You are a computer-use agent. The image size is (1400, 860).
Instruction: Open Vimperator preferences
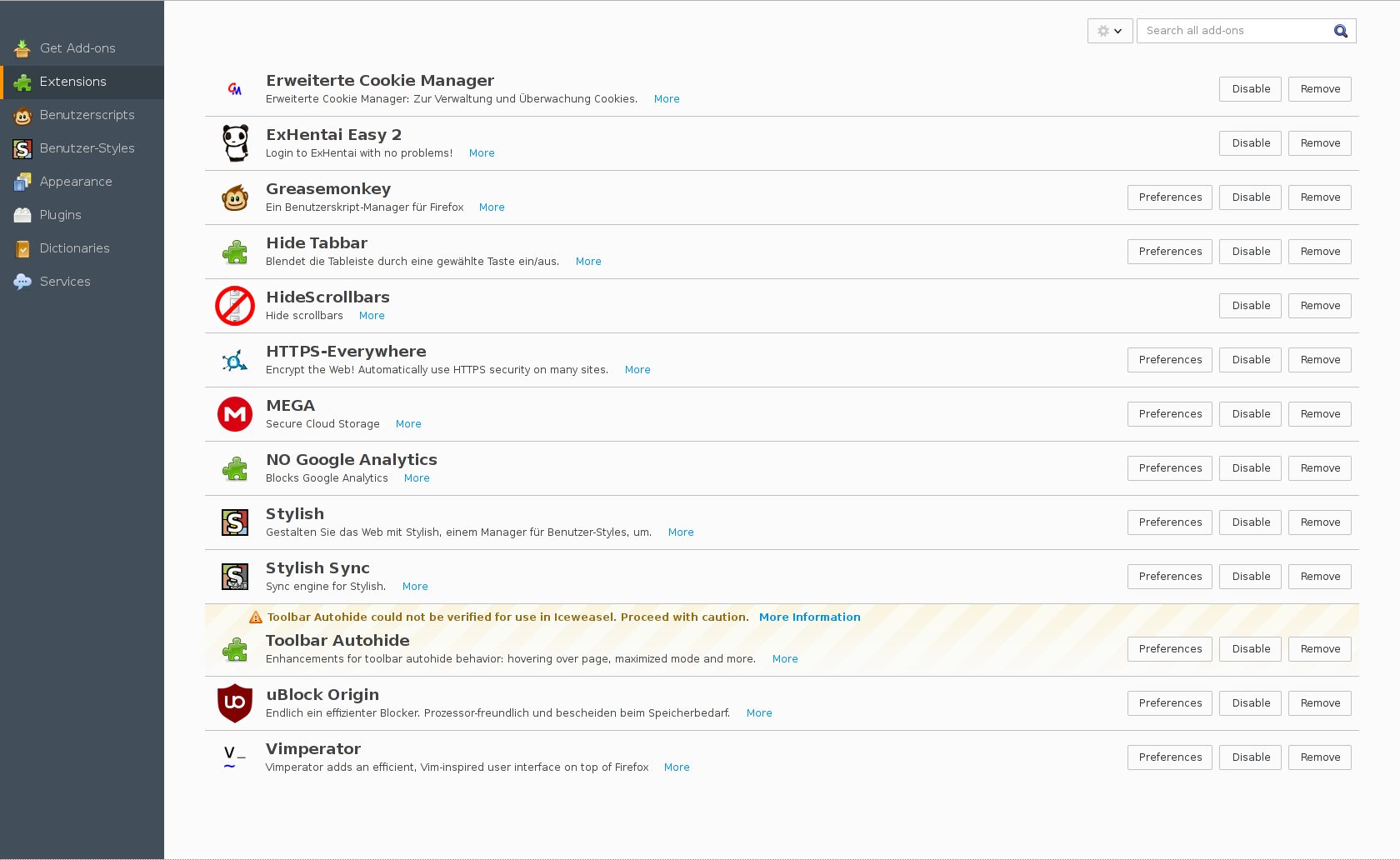(x=1170, y=757)
